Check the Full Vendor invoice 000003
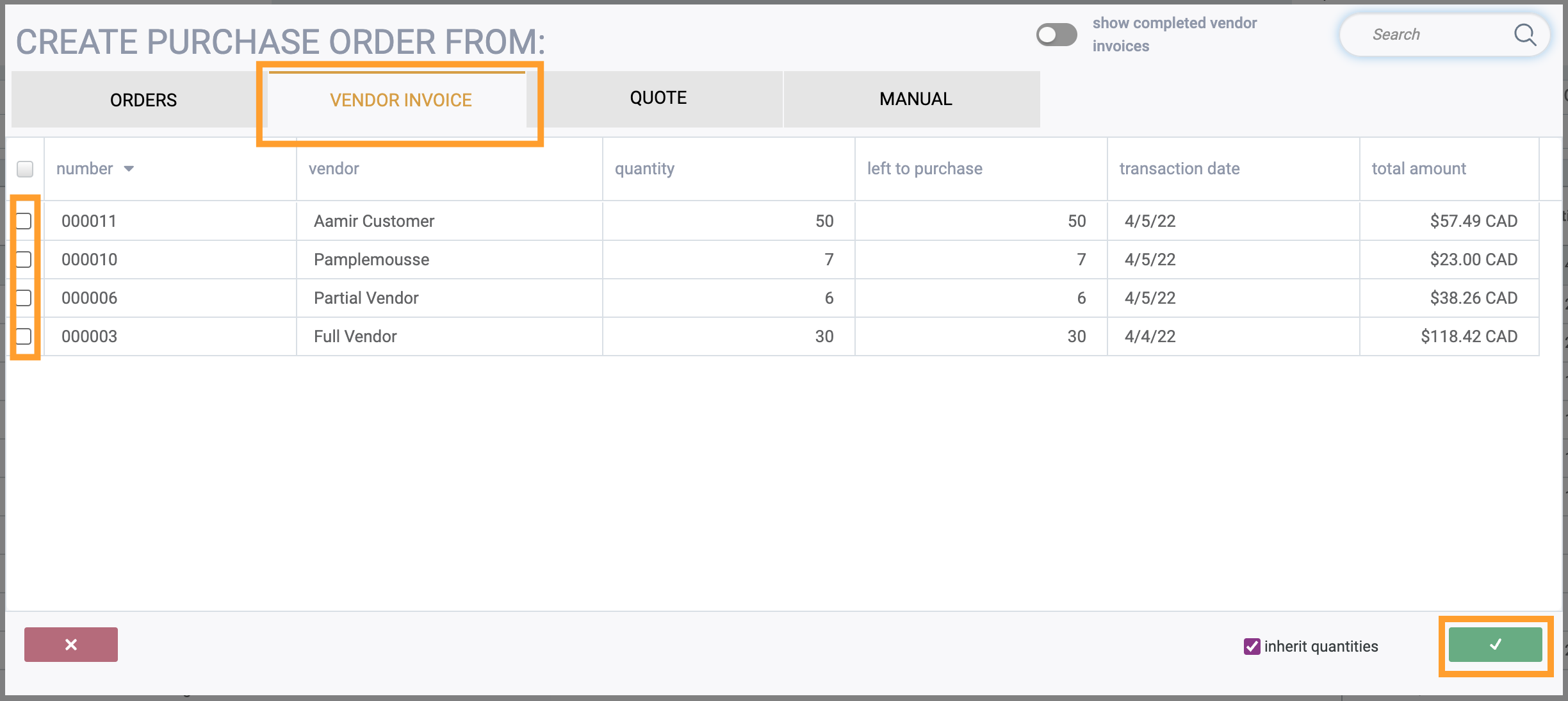Screen dimensions: 1568x701 pyautogui.click(x=24, y=336)
